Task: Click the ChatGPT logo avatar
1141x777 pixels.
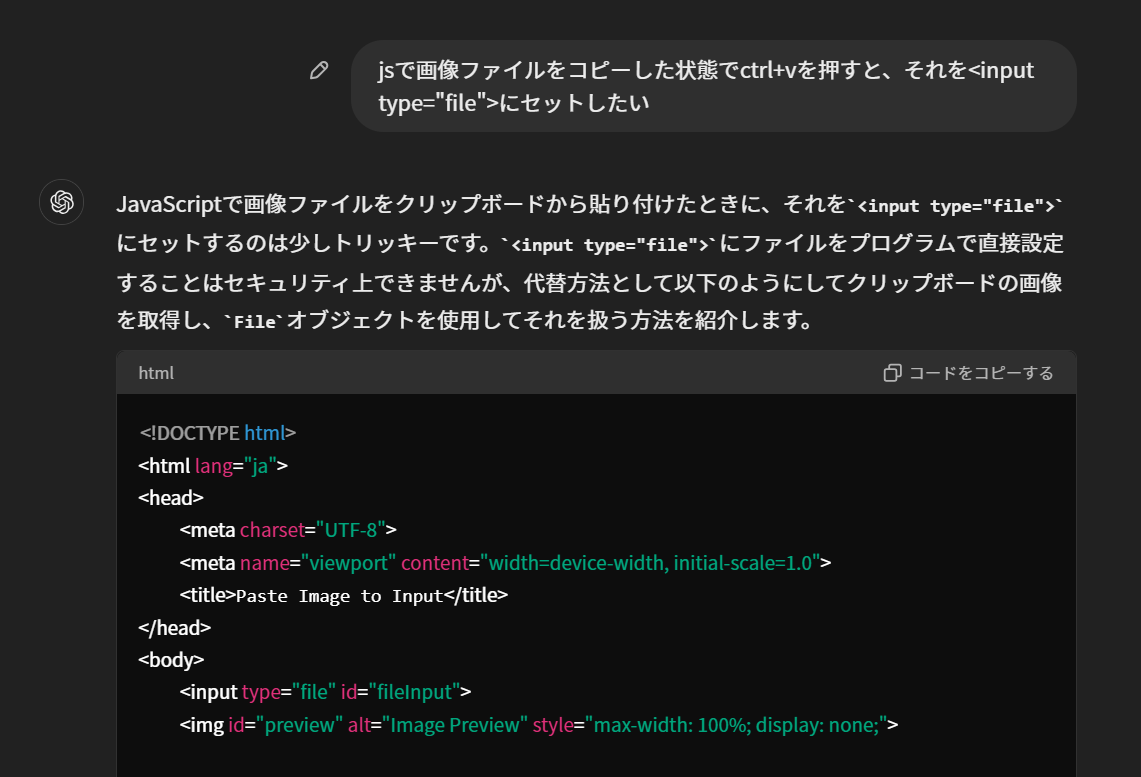Action: [x=62, y=203]
